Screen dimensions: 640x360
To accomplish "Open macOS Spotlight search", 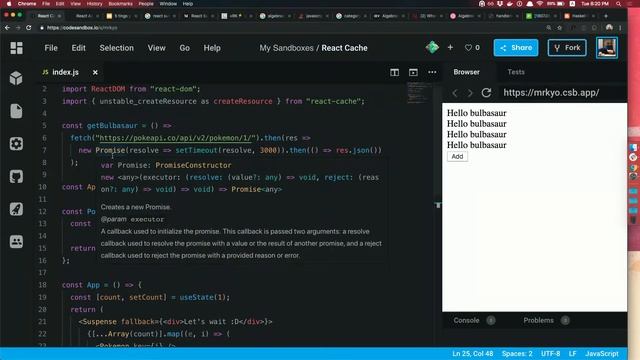I will [x=619, y=4].
